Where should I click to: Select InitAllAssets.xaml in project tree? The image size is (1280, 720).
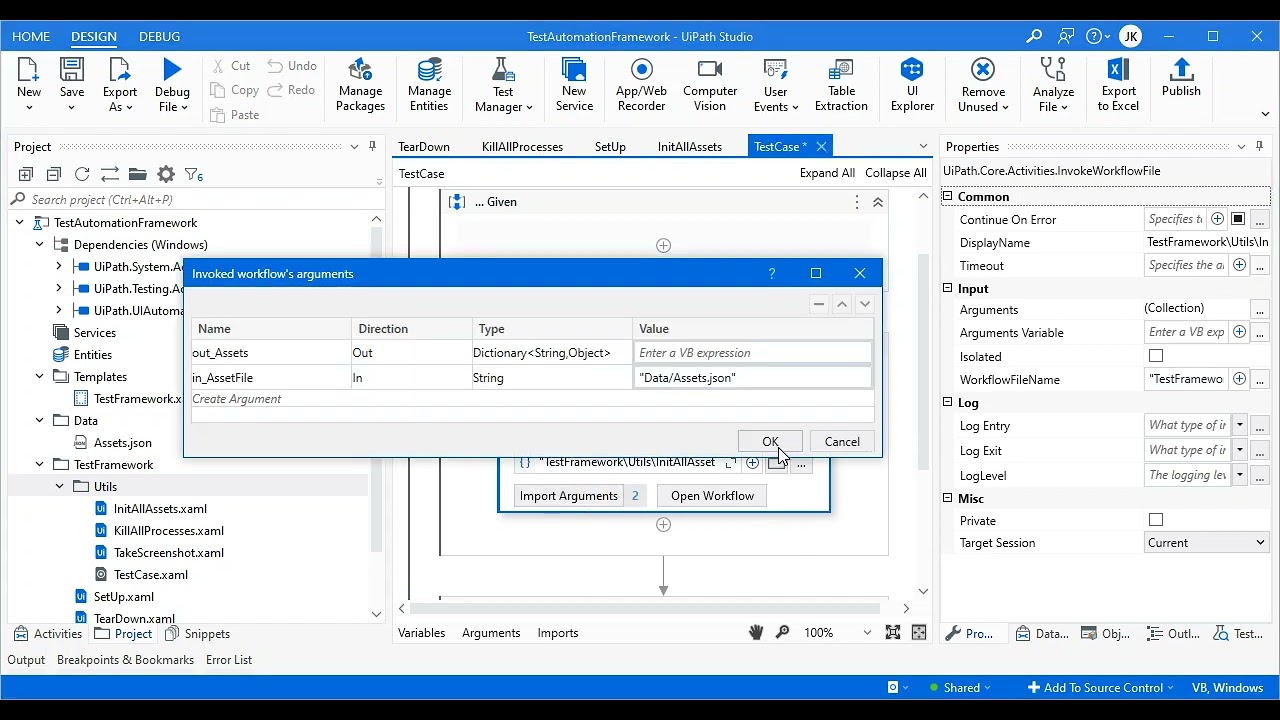point(160,508)
